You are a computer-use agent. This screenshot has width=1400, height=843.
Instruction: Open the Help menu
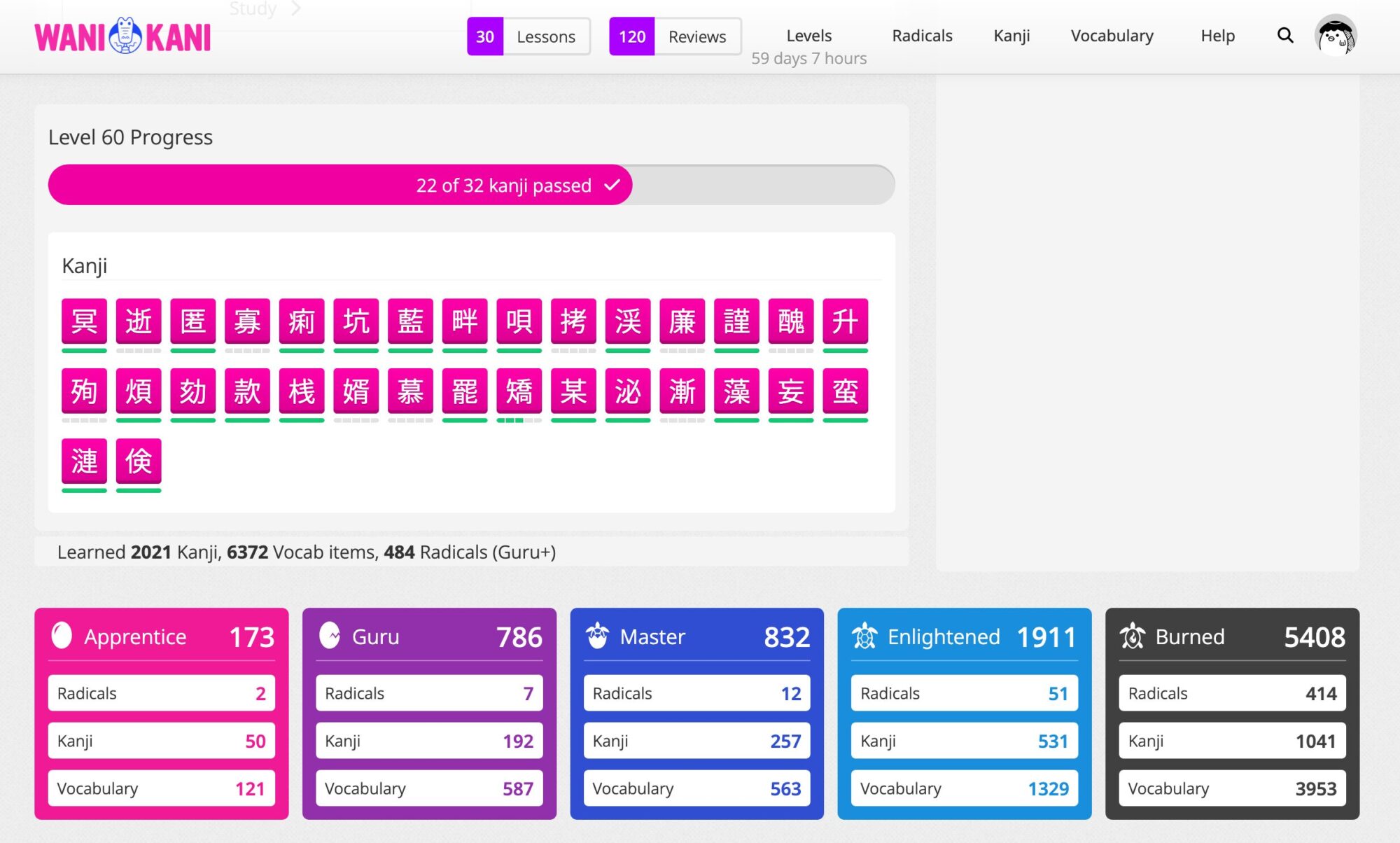[x=1217, y=36]
